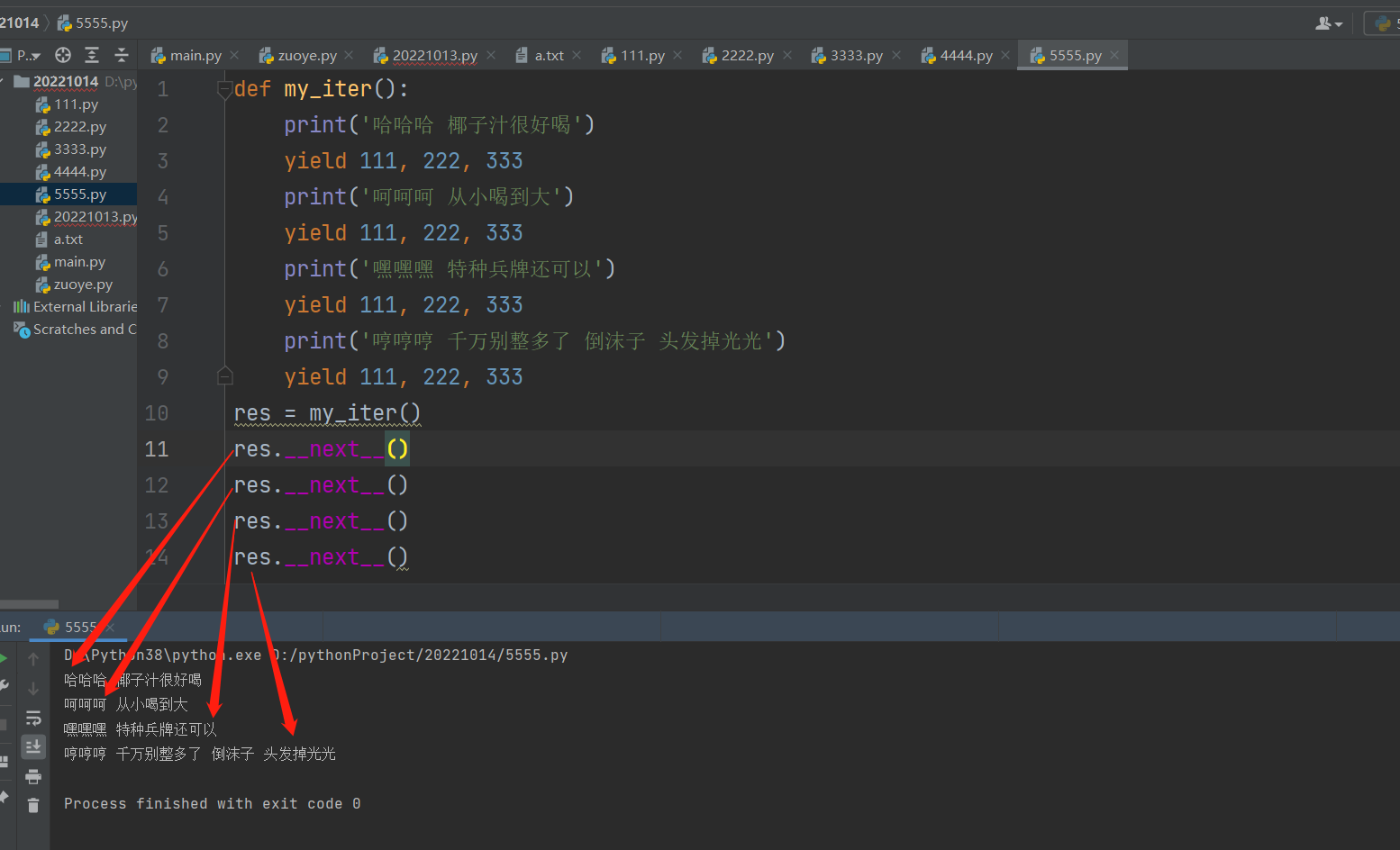Move up the stack trace in Run panel
1400x850 pixels.
[x=33, y=659]
